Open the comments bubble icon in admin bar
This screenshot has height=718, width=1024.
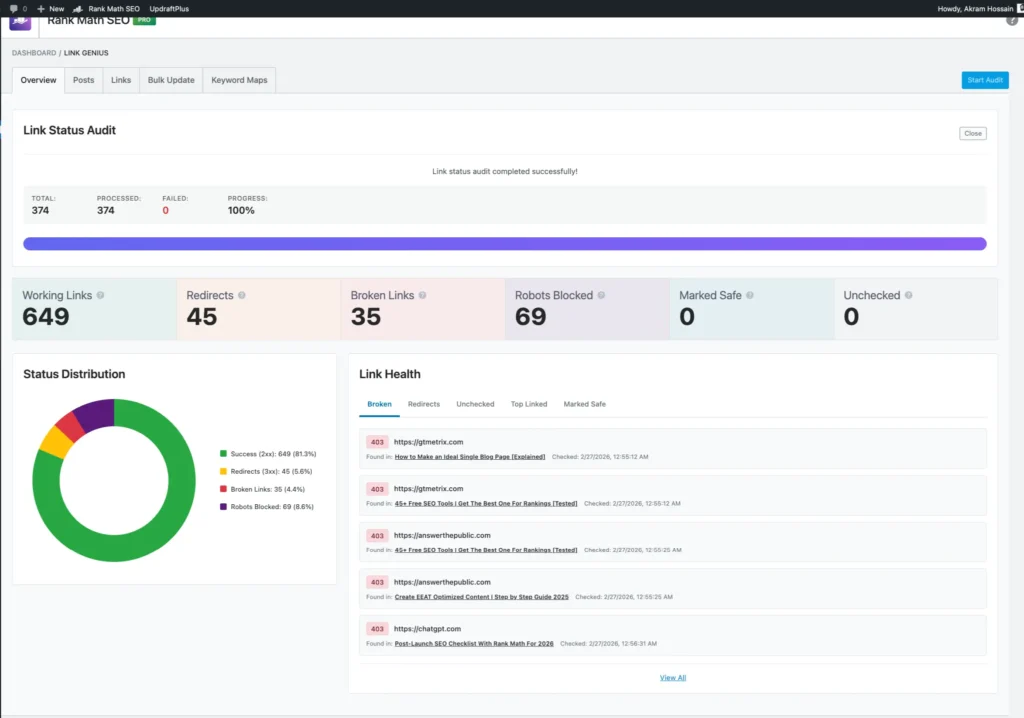coord(13,8)
